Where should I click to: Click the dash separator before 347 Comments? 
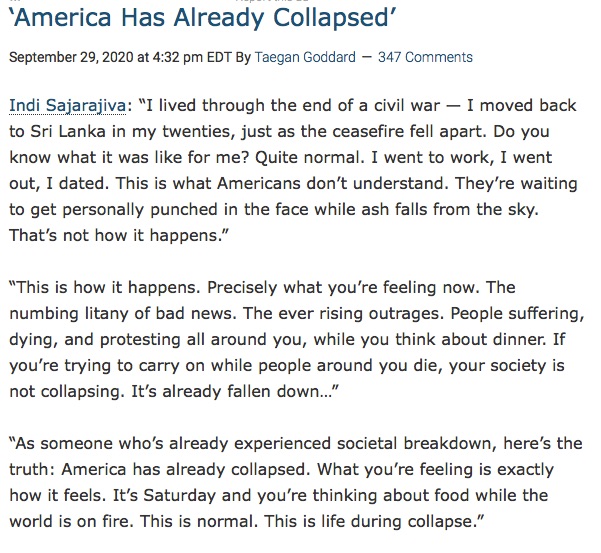(367, 57)
